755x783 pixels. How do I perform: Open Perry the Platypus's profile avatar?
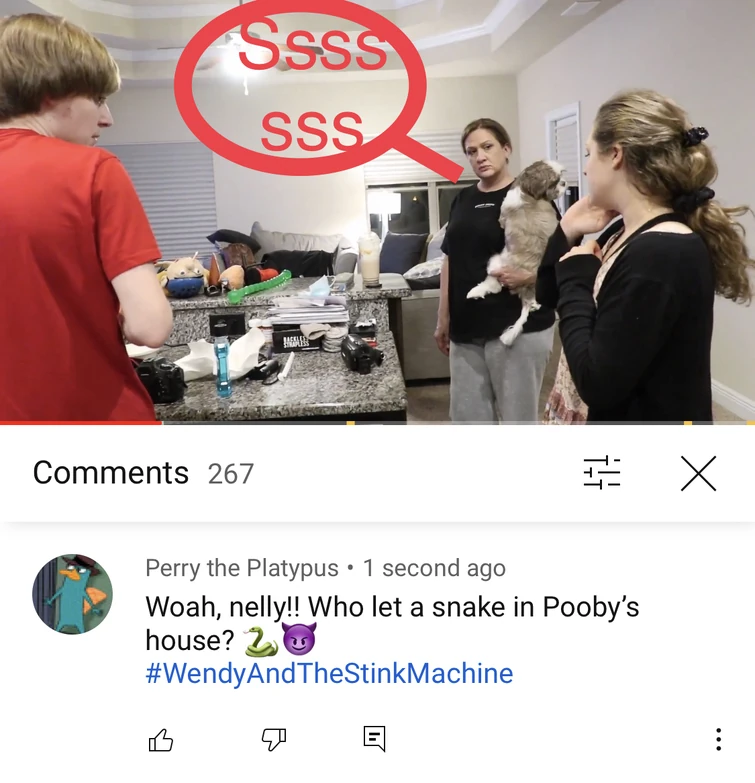click(72, 594)
